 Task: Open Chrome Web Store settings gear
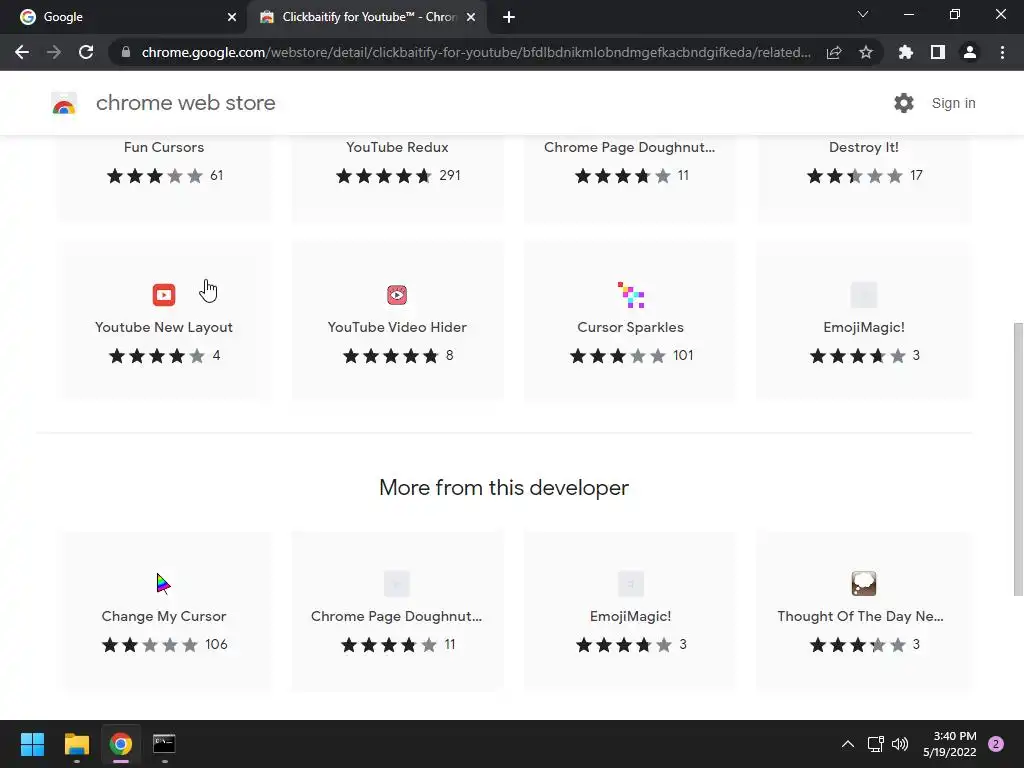coord(904,103)
